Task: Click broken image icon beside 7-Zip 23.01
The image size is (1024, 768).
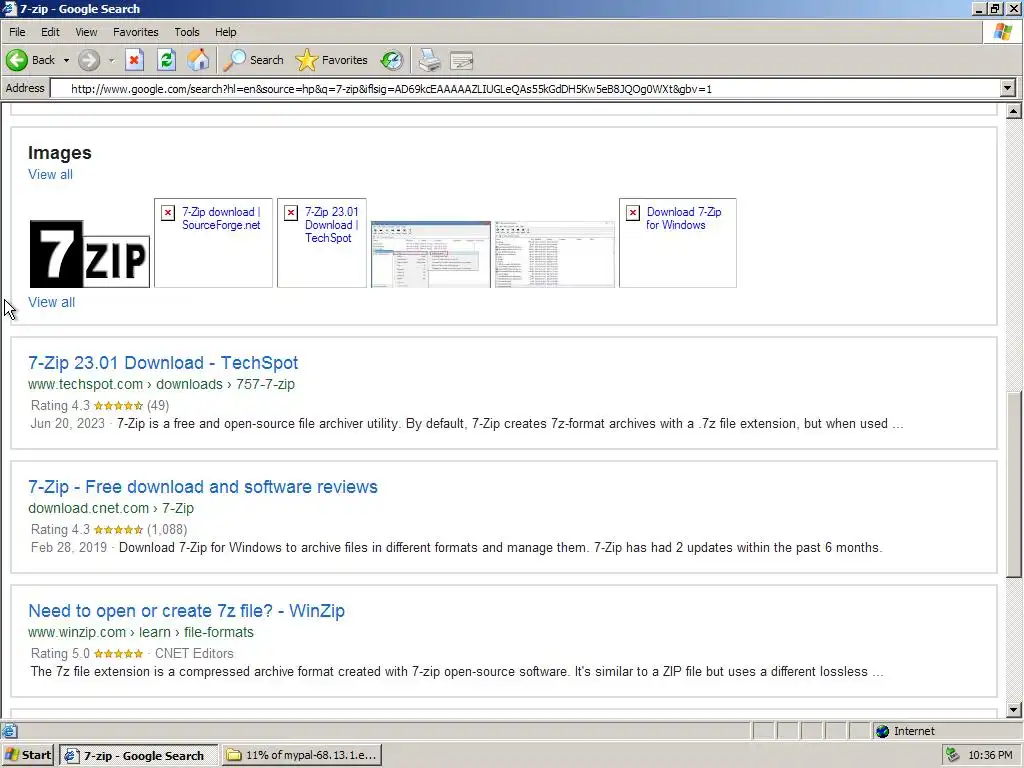Action: (291, 213)
